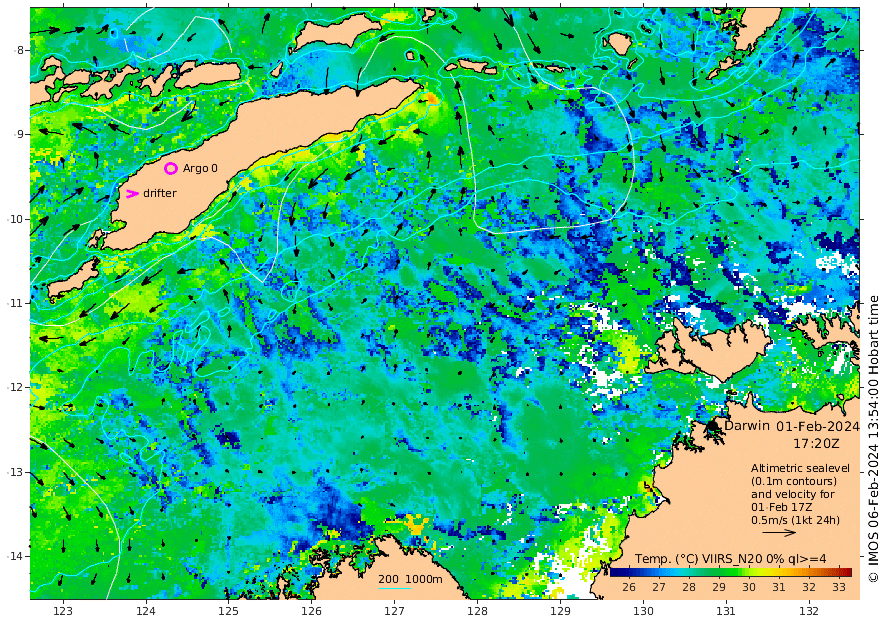Click the color bar tick label 31
Image resolution: width=880 pixels, height=630 pixels.
point(778,587)
